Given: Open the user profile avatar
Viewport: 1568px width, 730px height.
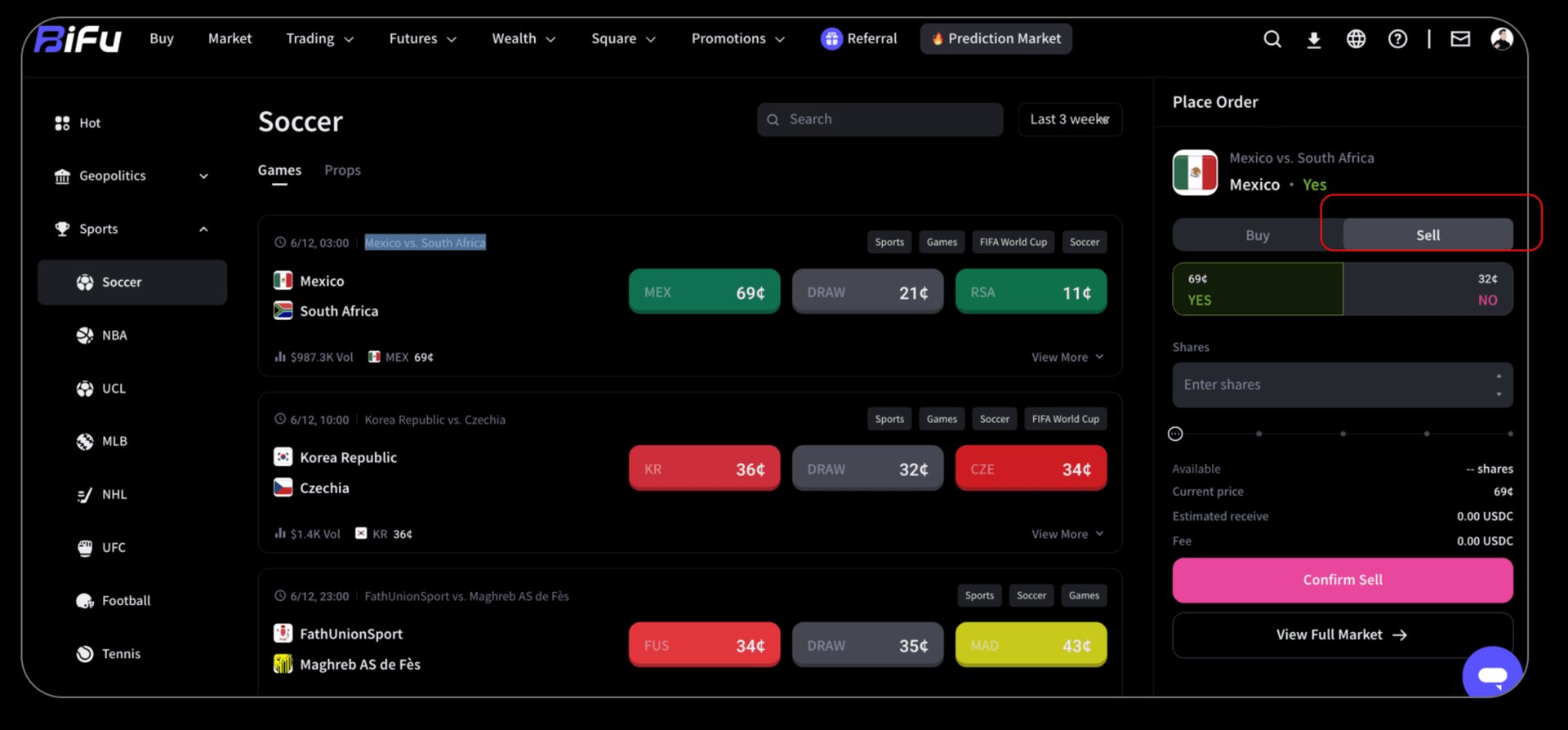Looking at the screenshot, I should [x=1502, y=38].
